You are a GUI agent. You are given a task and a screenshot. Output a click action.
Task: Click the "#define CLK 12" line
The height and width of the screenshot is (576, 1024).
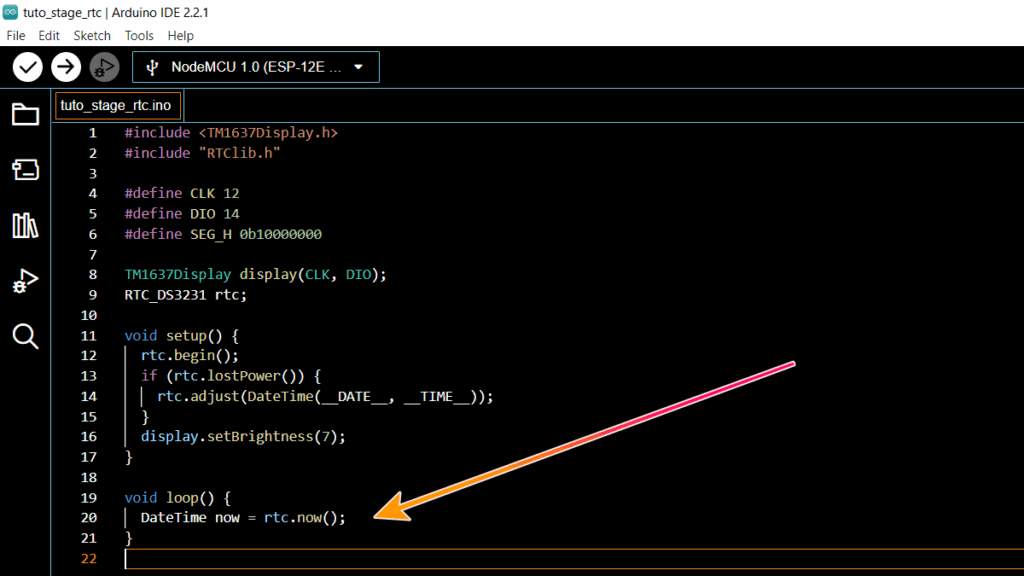click(x=182, y=193)
